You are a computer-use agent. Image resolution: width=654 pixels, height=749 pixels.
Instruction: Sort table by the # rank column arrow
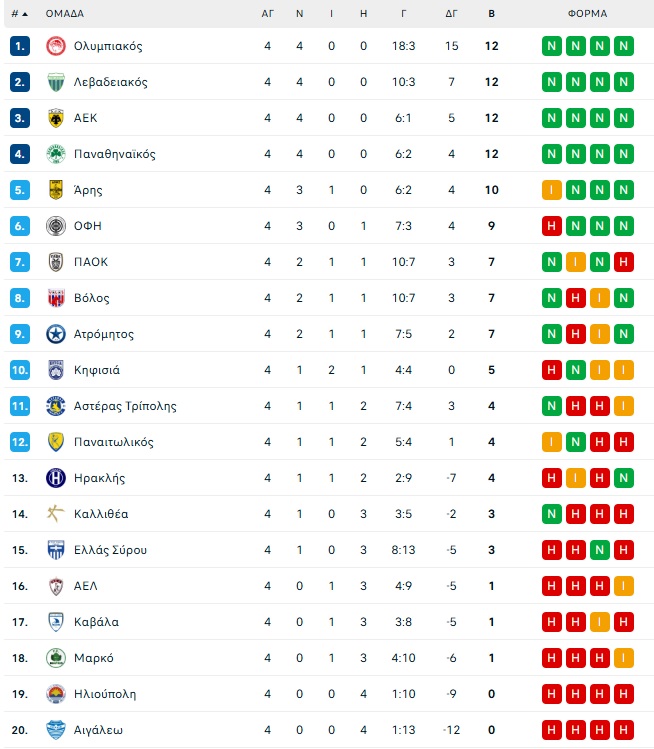20,14
